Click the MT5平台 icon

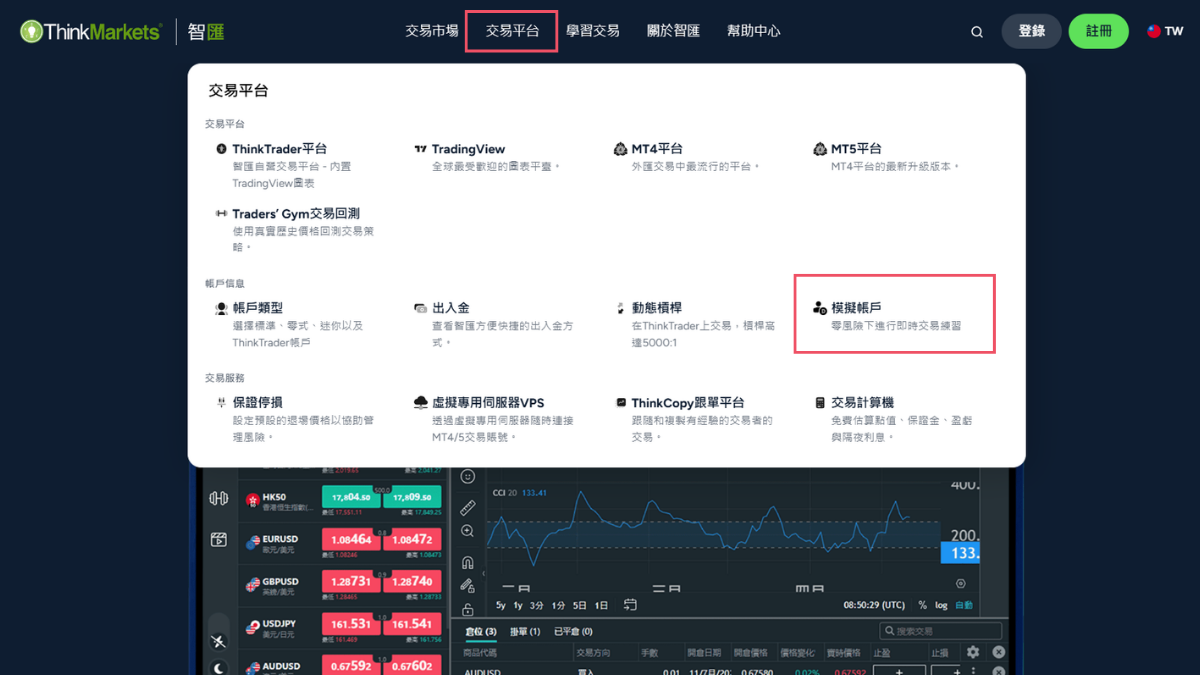pos(820,149)
